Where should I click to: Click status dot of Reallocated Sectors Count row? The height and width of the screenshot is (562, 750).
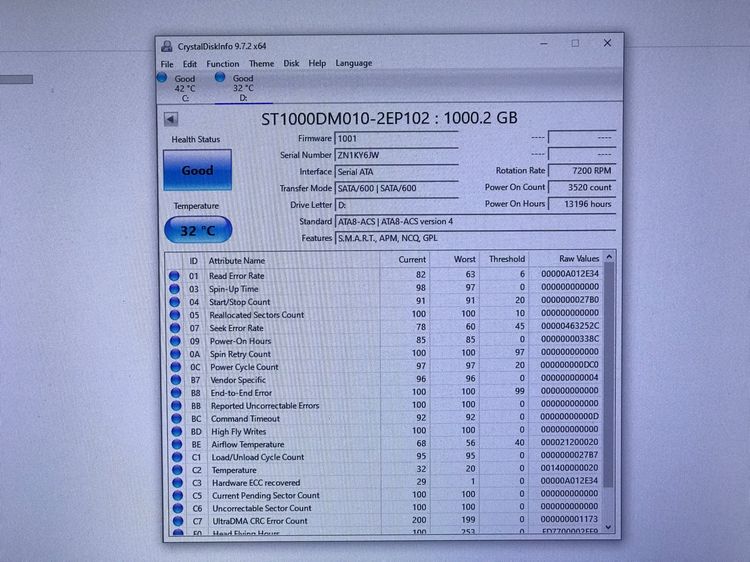coord(175,315)
